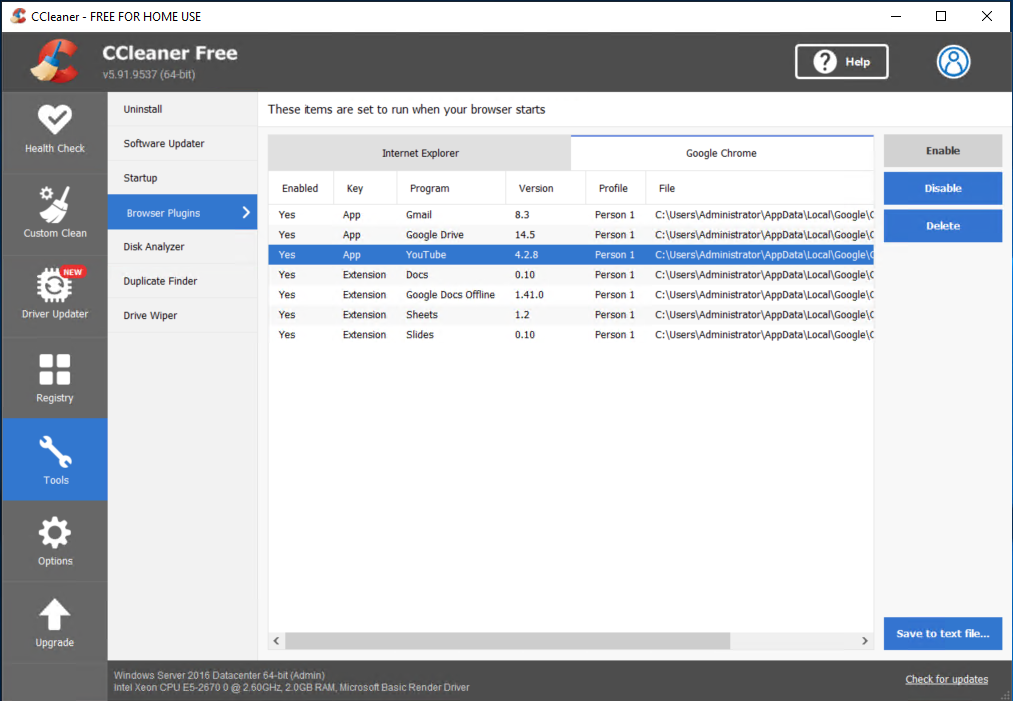Select the Gmail app row
Screen dimensions: 1013x701
pyautogui.click(x=571, y=214)
